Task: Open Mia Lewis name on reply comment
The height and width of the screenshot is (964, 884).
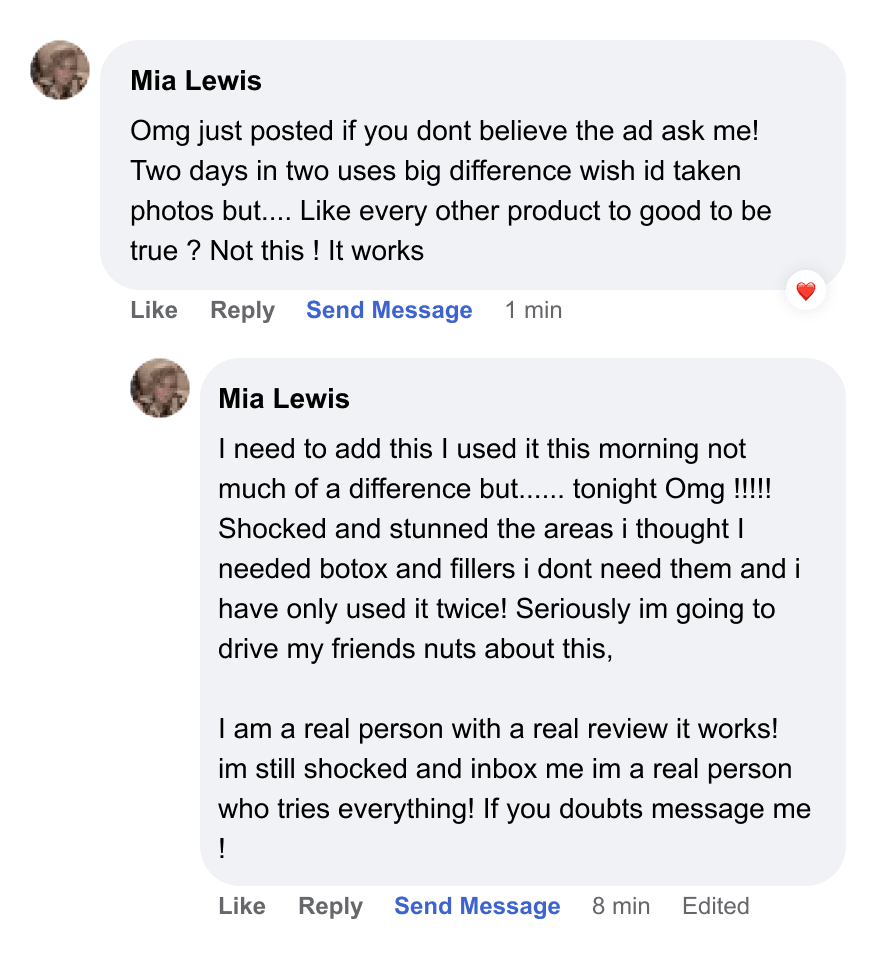Action: click(x=284, y=398)
